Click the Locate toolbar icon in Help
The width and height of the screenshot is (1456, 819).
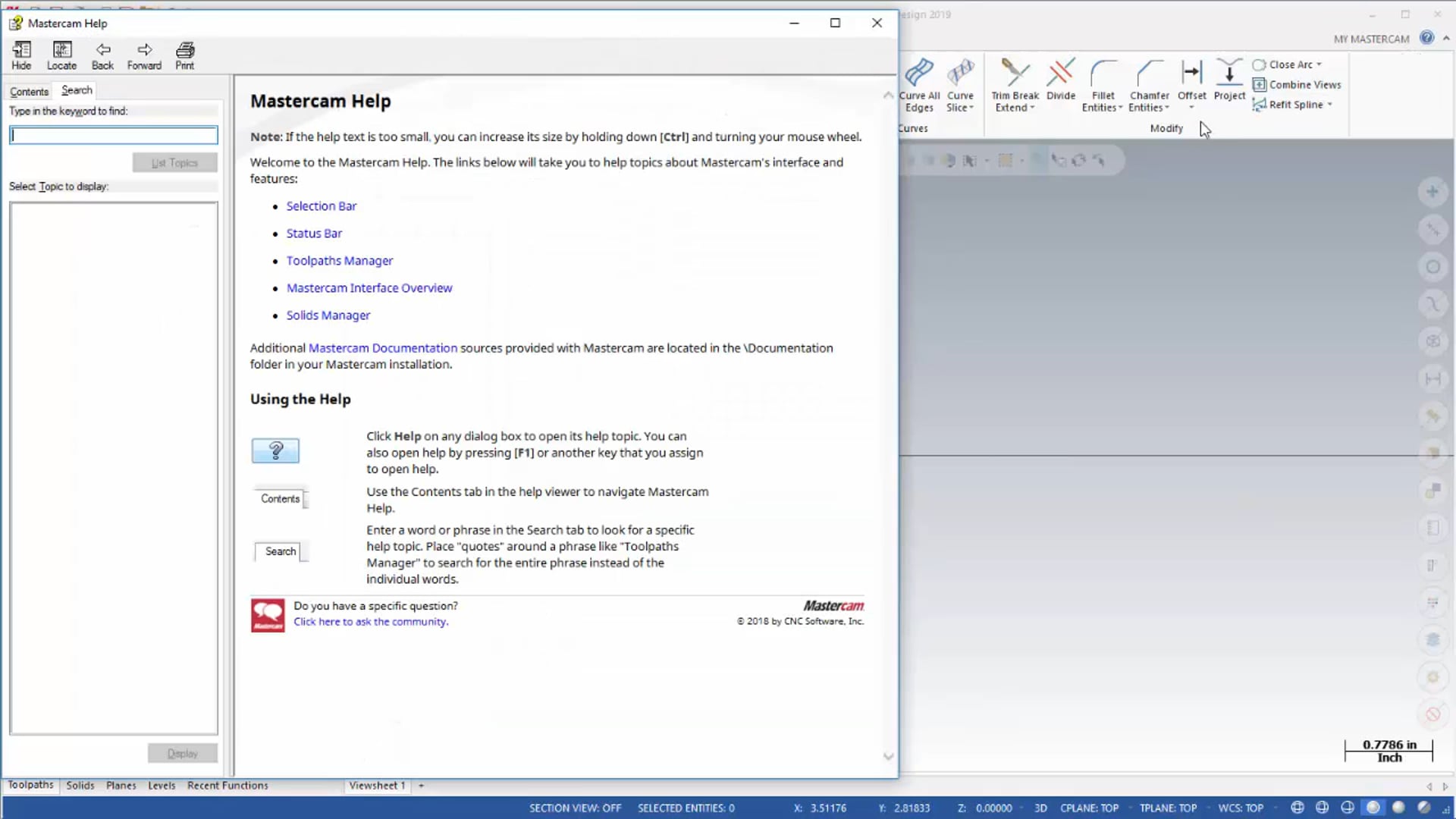[61, 56]
